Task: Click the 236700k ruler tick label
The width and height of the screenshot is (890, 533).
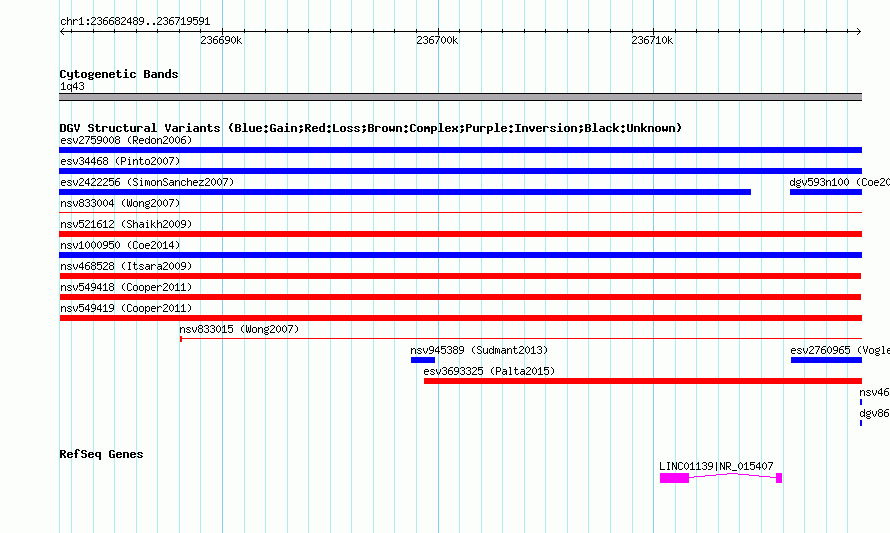Action: 437,40
